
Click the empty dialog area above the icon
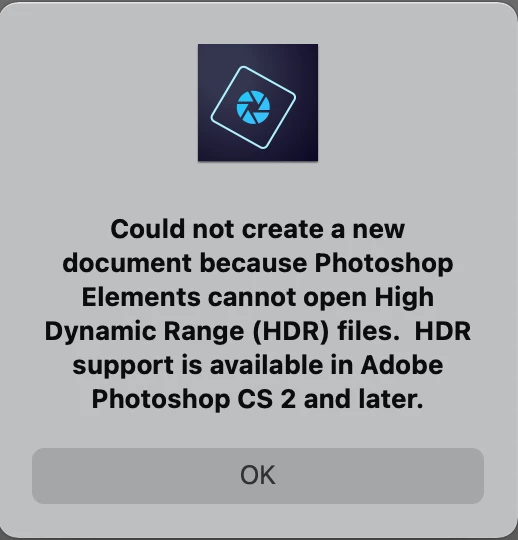(x=258, y=22)
